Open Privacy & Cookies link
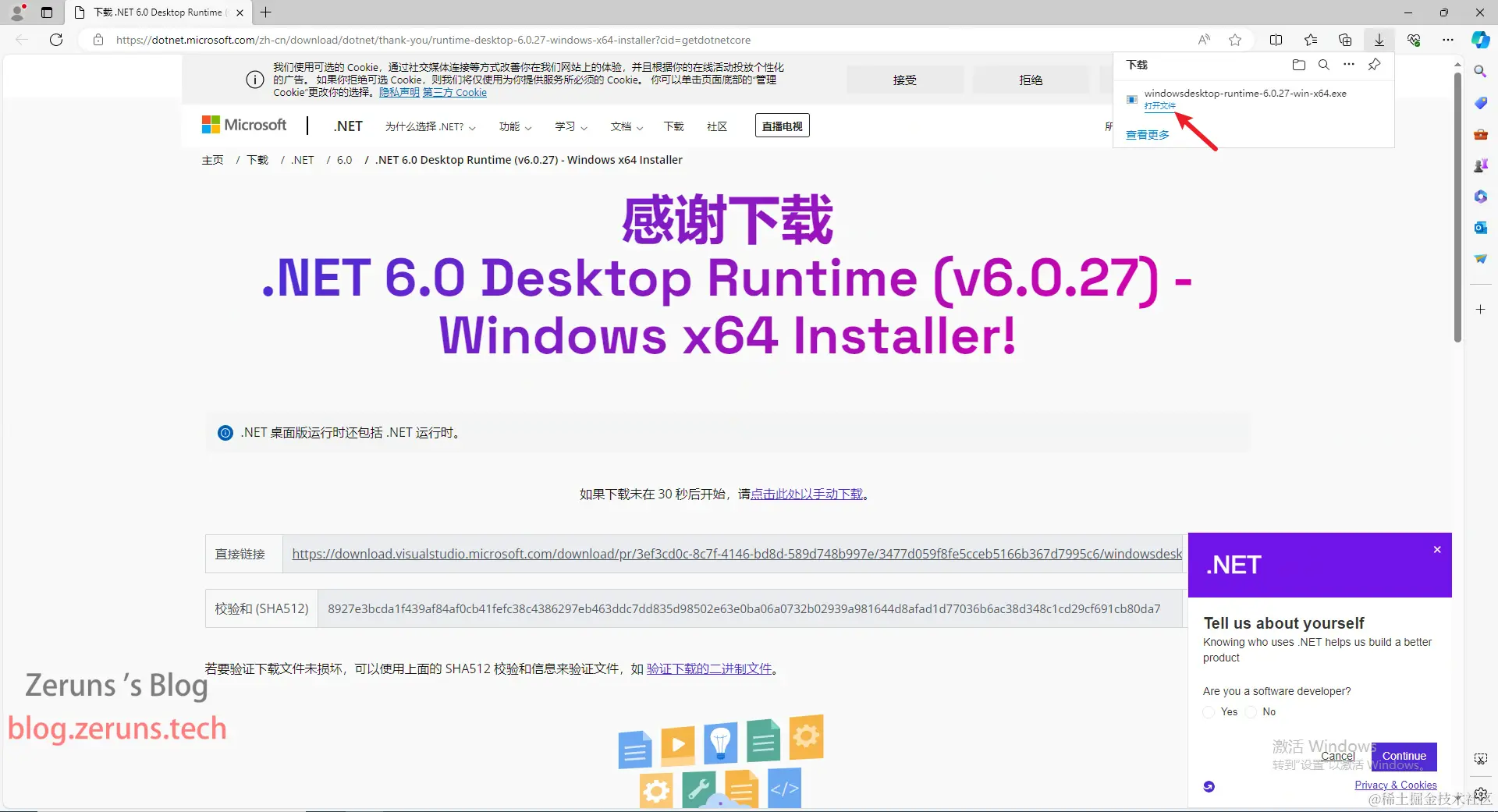 [1396, 785]
